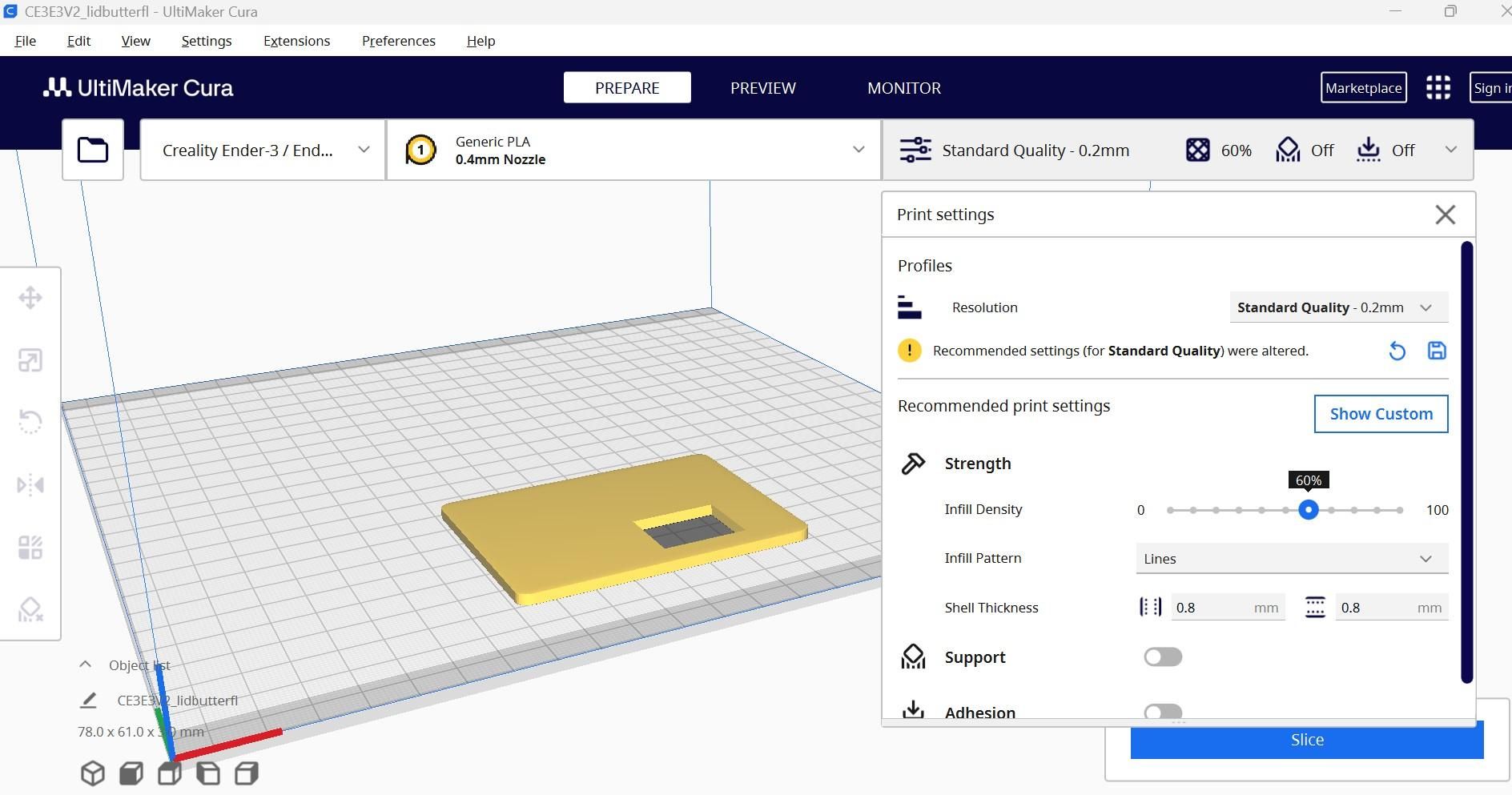Reset altered profile settings
This screenshot has height=795, width=1512.
coord(1397,351)
